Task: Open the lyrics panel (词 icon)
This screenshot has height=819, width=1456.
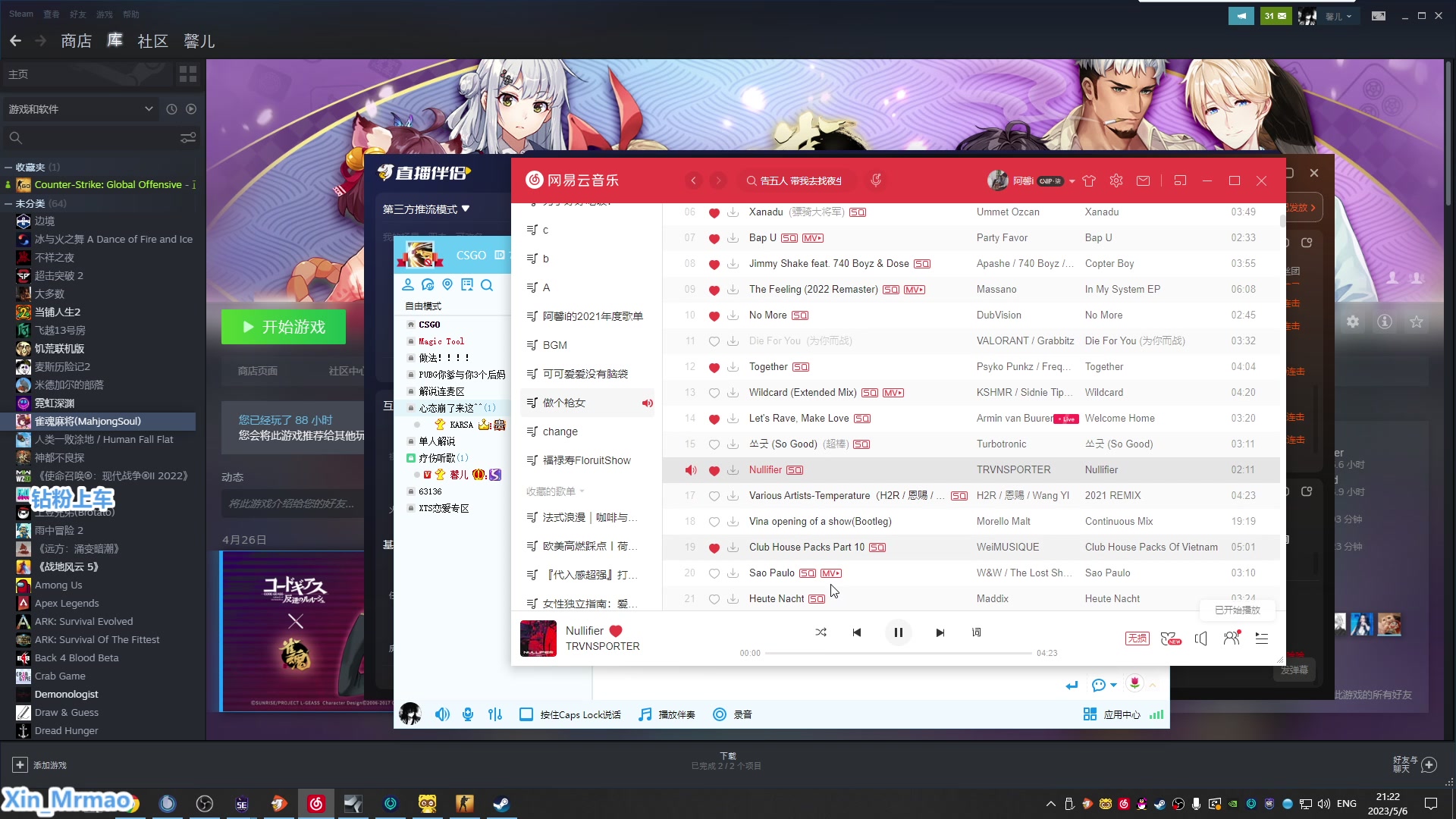Action: point(977,632)
